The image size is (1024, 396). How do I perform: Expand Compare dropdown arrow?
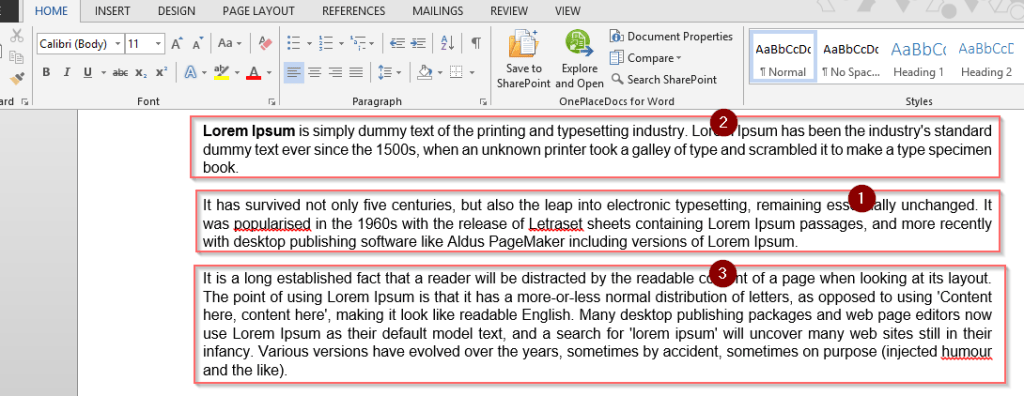point(679,58)
